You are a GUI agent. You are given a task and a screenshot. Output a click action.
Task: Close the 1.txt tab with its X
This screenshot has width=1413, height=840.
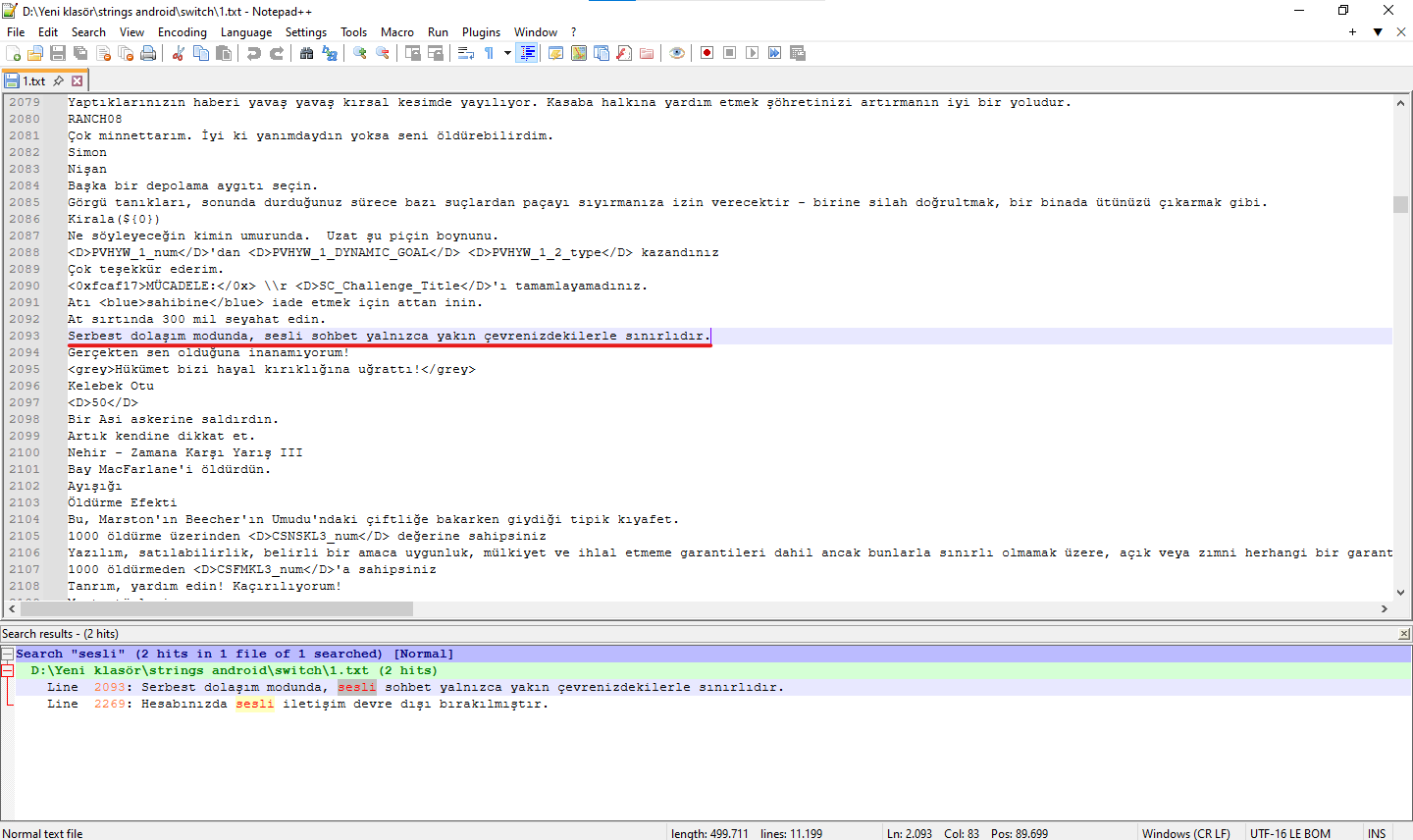pos(78,81)
